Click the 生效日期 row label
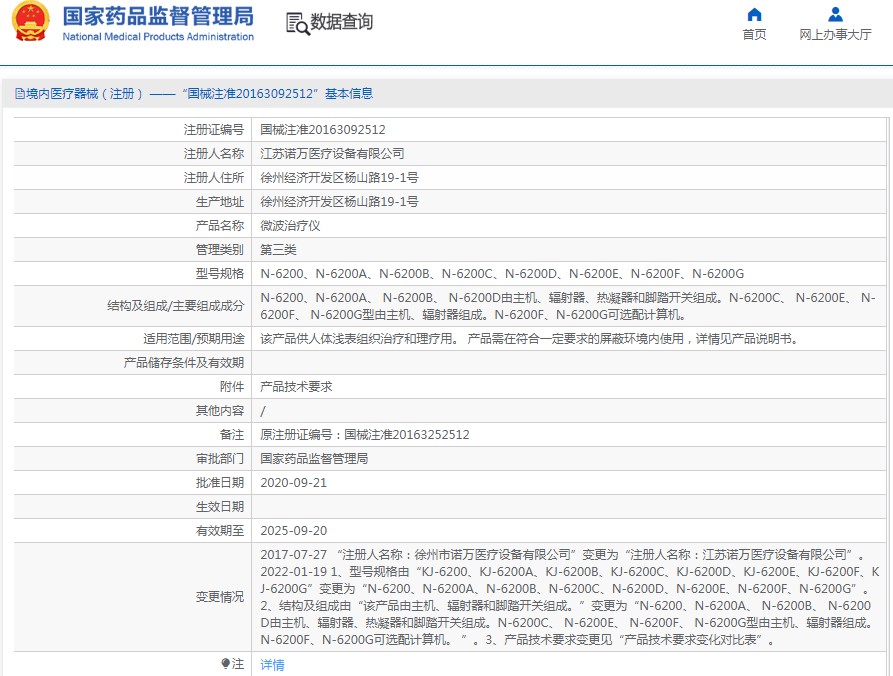 [x=220, y=507]
